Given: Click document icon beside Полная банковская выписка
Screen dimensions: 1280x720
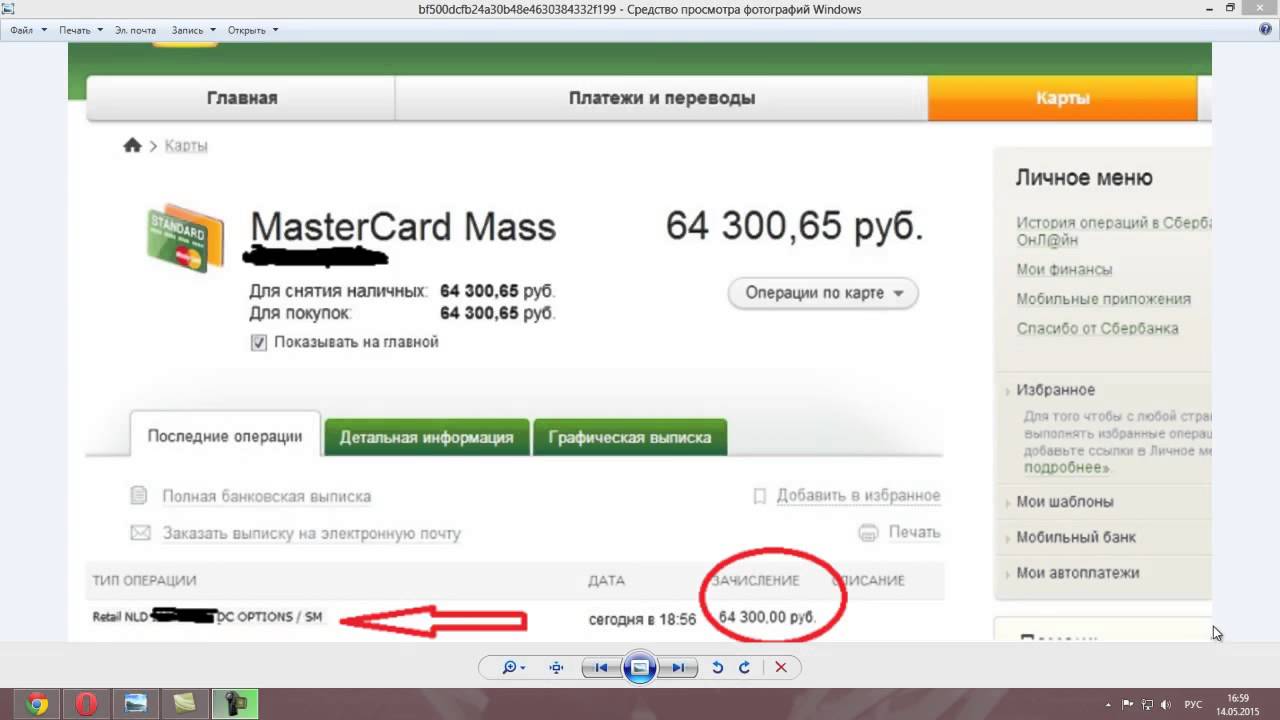Looking at the screenshot, I should point(139,495).
